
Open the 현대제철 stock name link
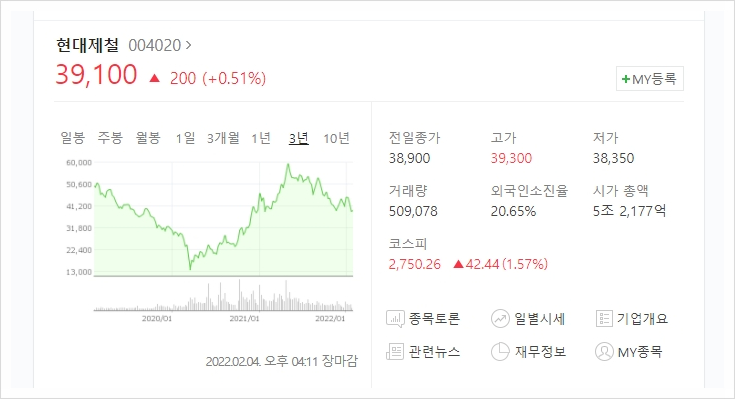[87, 45]
